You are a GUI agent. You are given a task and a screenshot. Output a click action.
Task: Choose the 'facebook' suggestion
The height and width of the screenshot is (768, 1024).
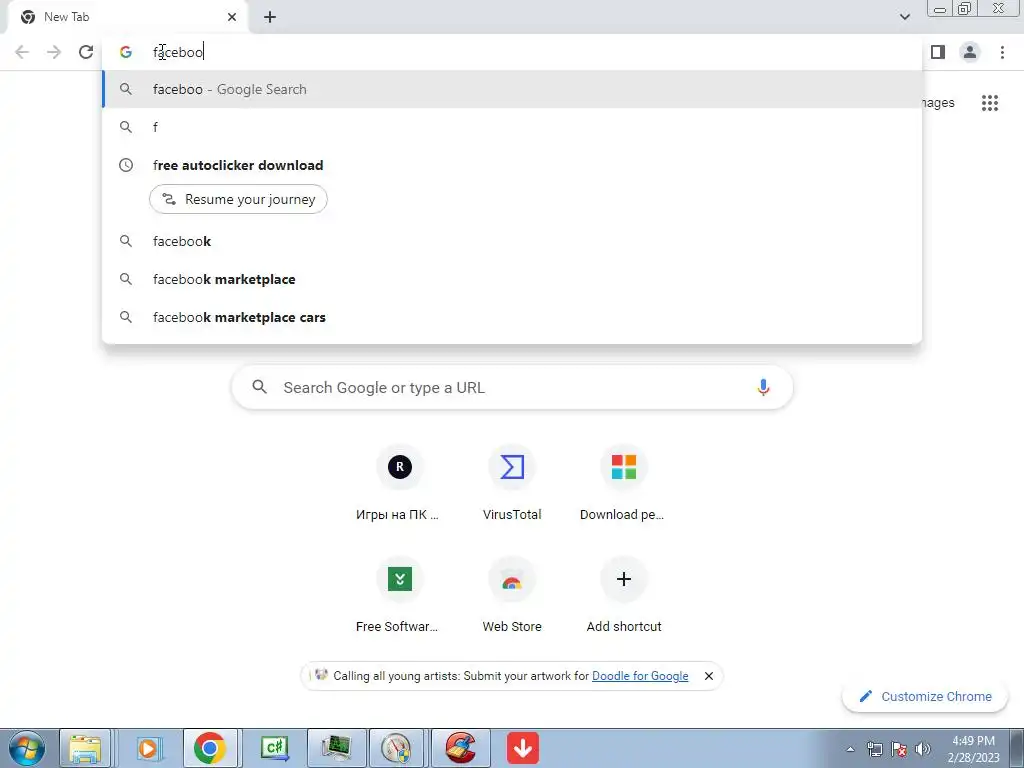(x=512, y=241)
